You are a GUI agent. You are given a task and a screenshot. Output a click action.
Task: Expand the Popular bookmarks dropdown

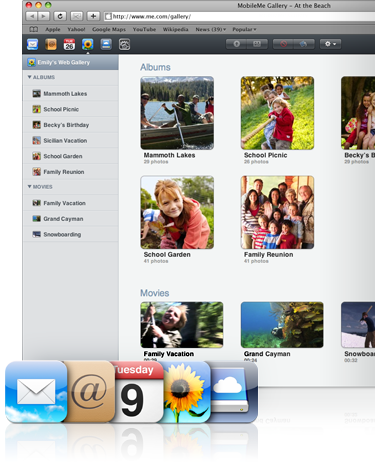point(244,29)
